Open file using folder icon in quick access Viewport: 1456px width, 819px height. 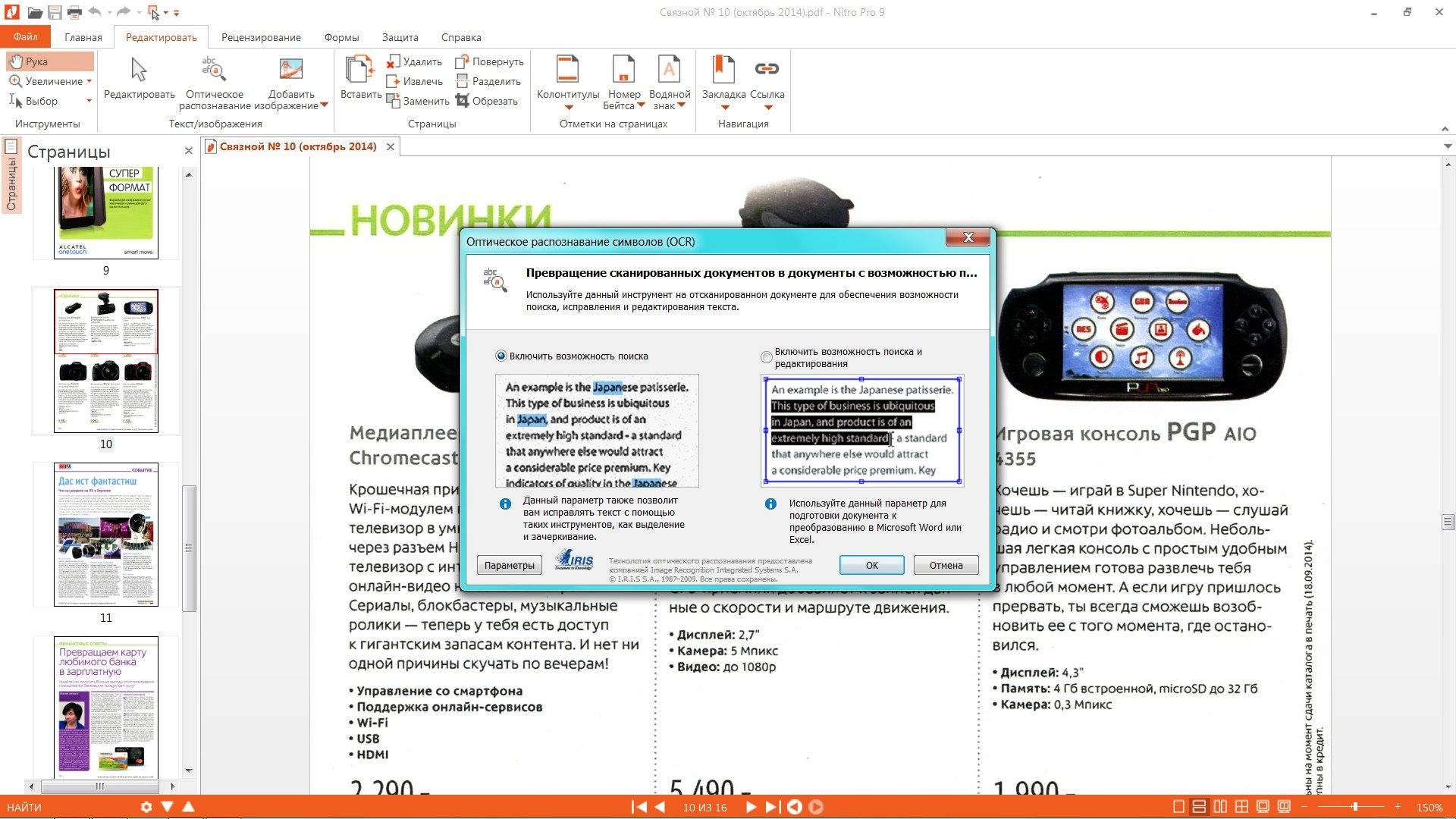point(35,13)
